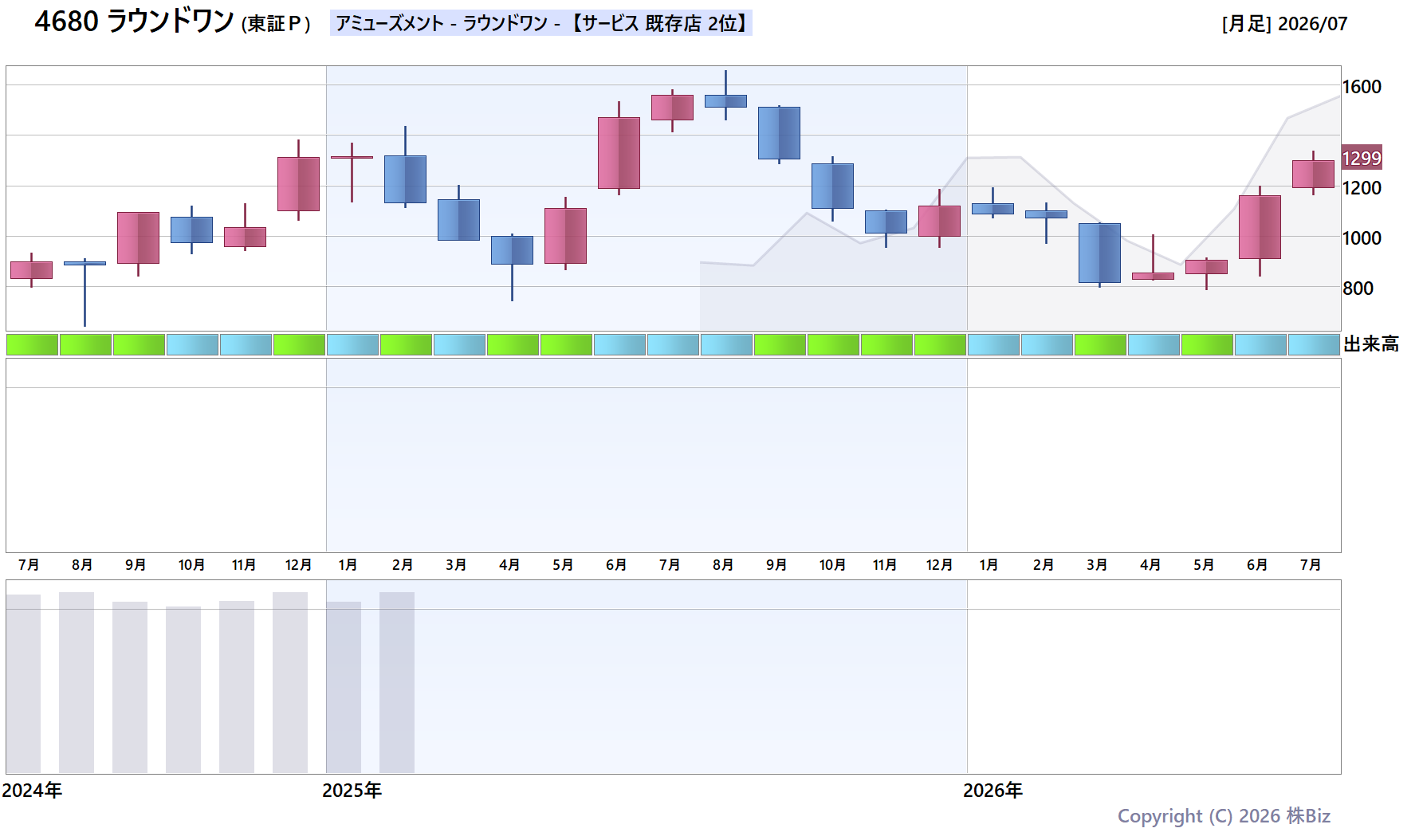
Task: Select the 2026年 year label
Action: pos(993,791)
